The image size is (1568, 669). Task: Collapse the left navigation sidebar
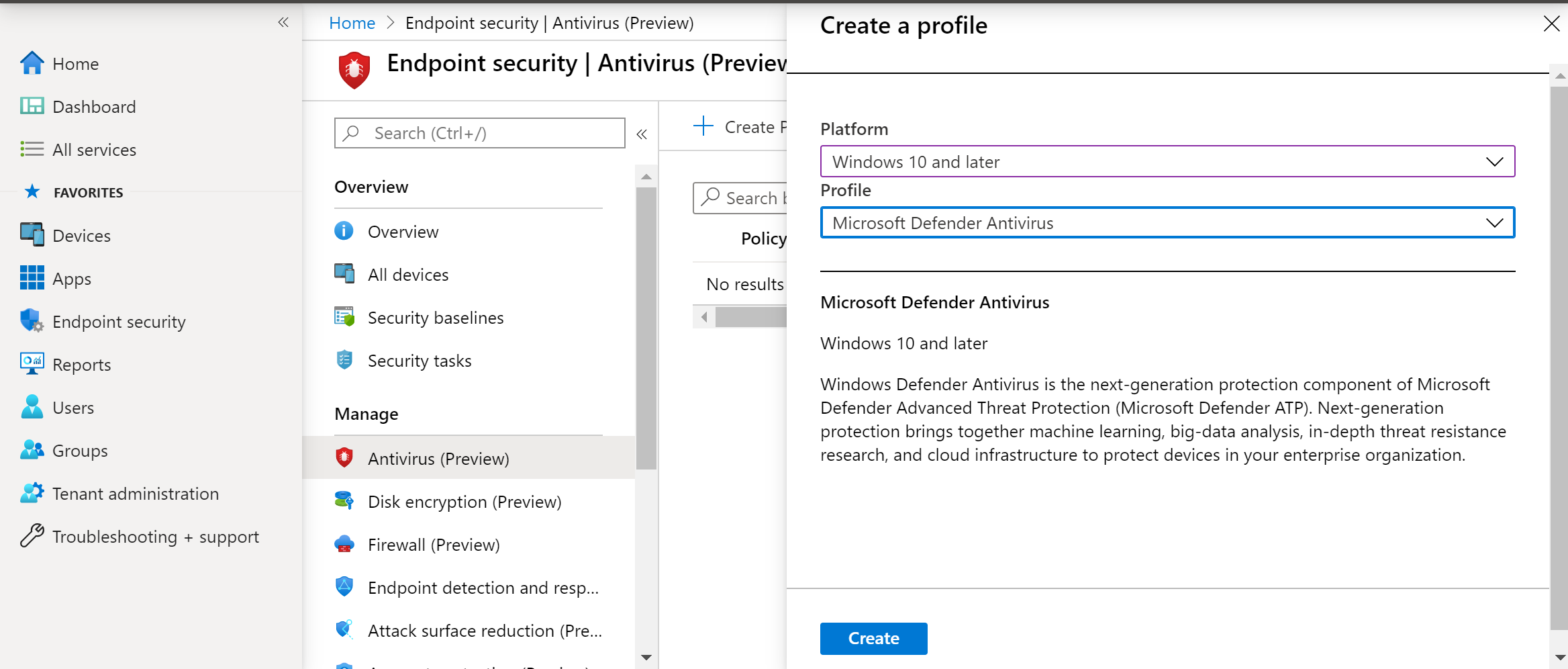point(283,23)
